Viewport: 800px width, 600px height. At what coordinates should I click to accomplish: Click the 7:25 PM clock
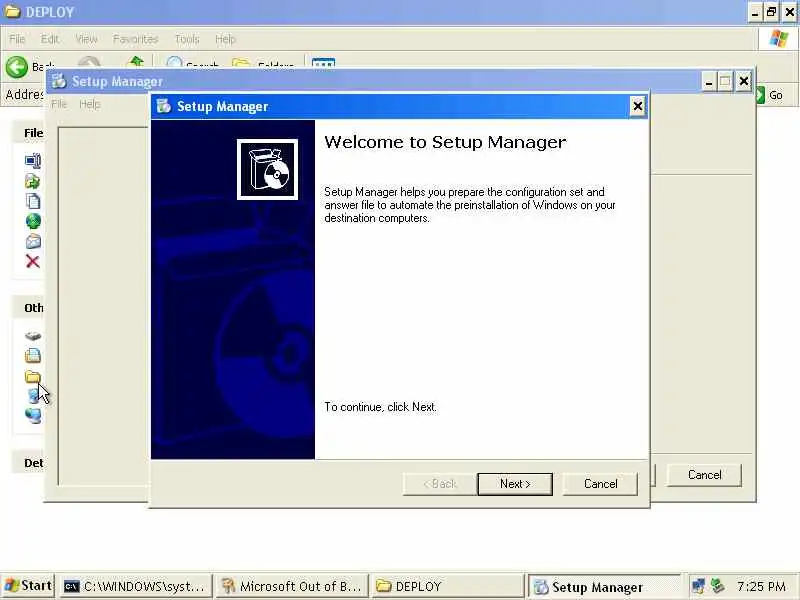761,586
